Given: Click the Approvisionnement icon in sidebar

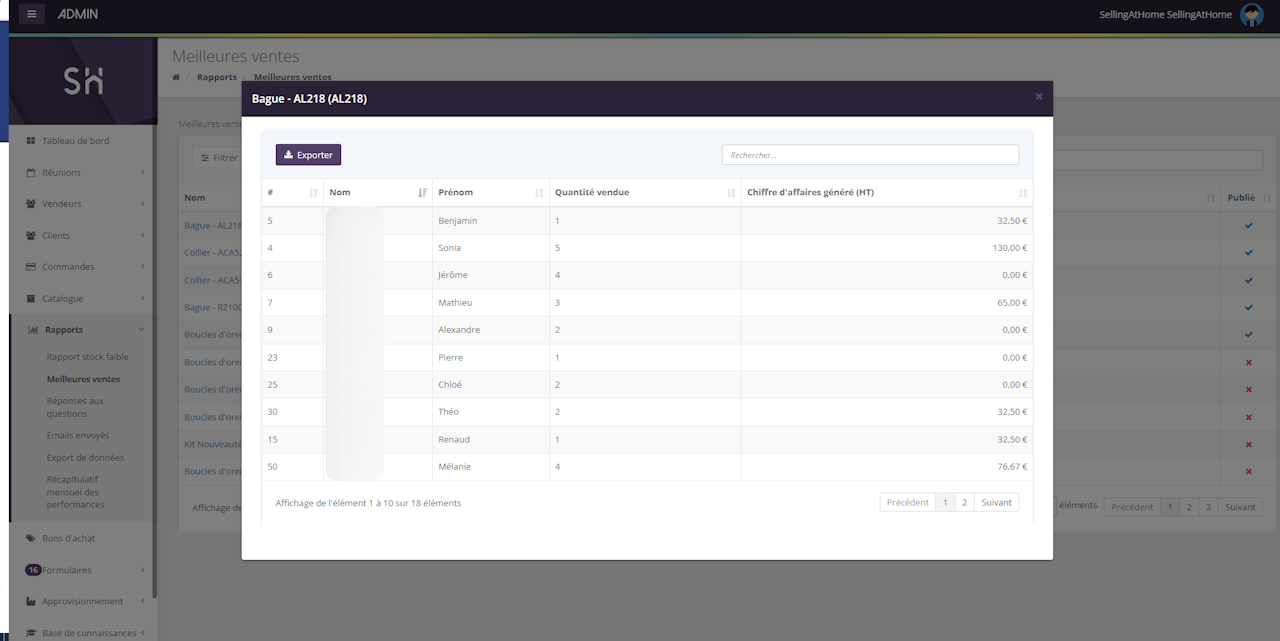Looking at the screenshot, I should (x=31, y=601).
